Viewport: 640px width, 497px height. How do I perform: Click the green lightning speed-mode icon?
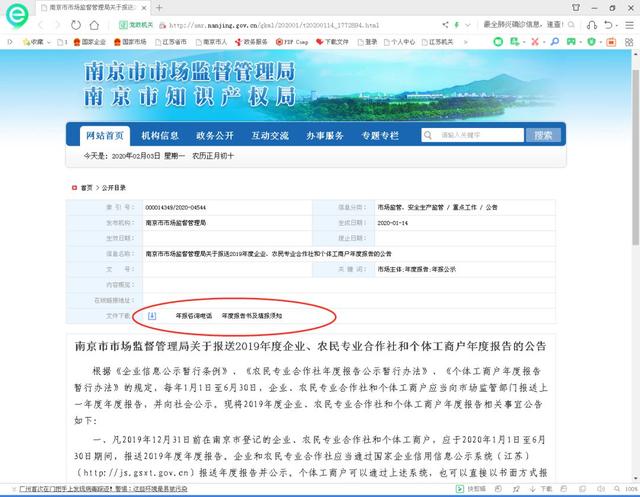coord(457,25)
